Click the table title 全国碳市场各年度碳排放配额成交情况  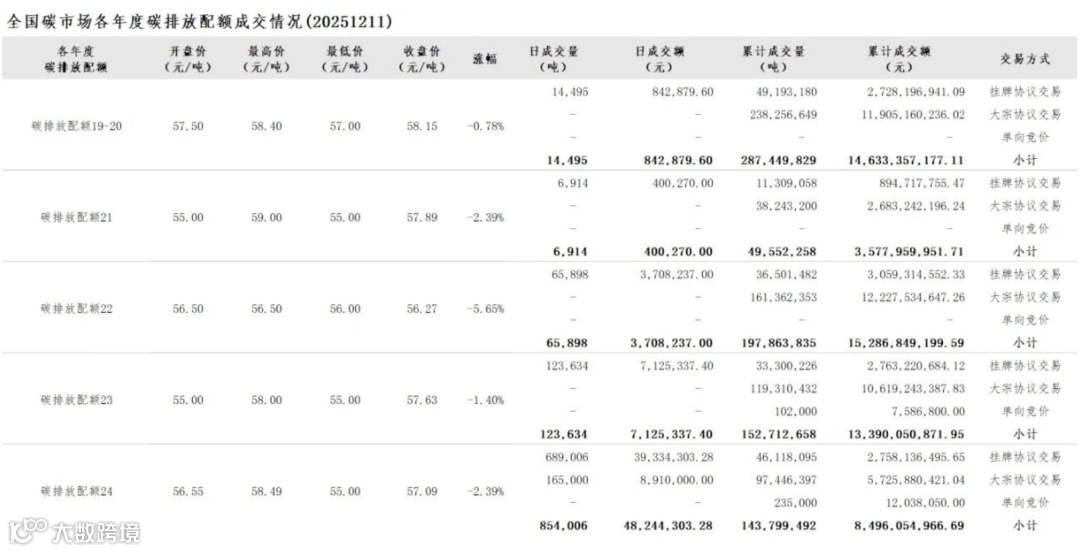(x=154, y=21)
